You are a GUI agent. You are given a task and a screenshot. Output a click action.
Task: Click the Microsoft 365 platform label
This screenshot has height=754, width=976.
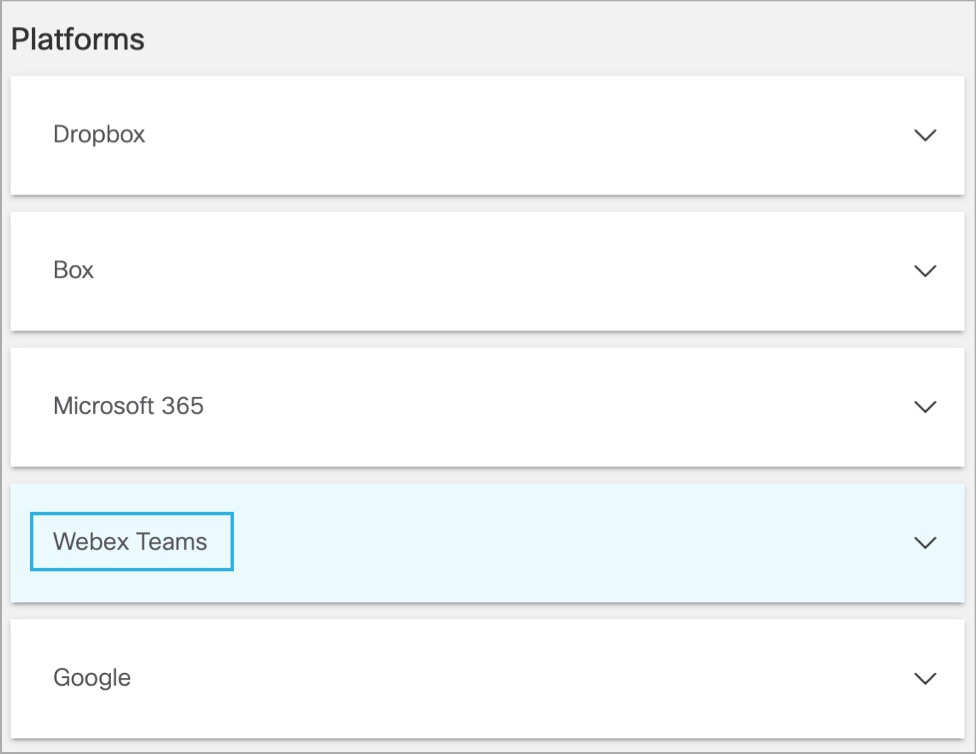click(x=128, y=406)
